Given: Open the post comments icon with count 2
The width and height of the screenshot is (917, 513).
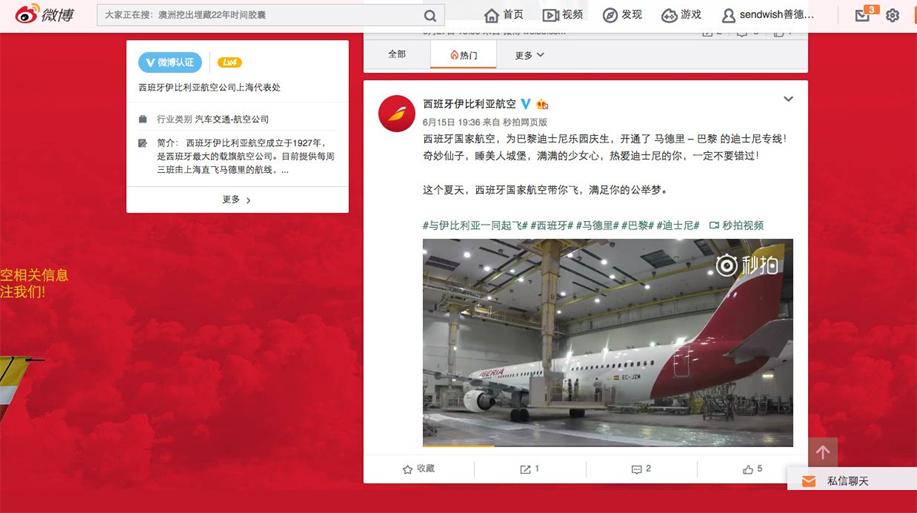Looking at the screenshot, I should click(x=641, y=469).
